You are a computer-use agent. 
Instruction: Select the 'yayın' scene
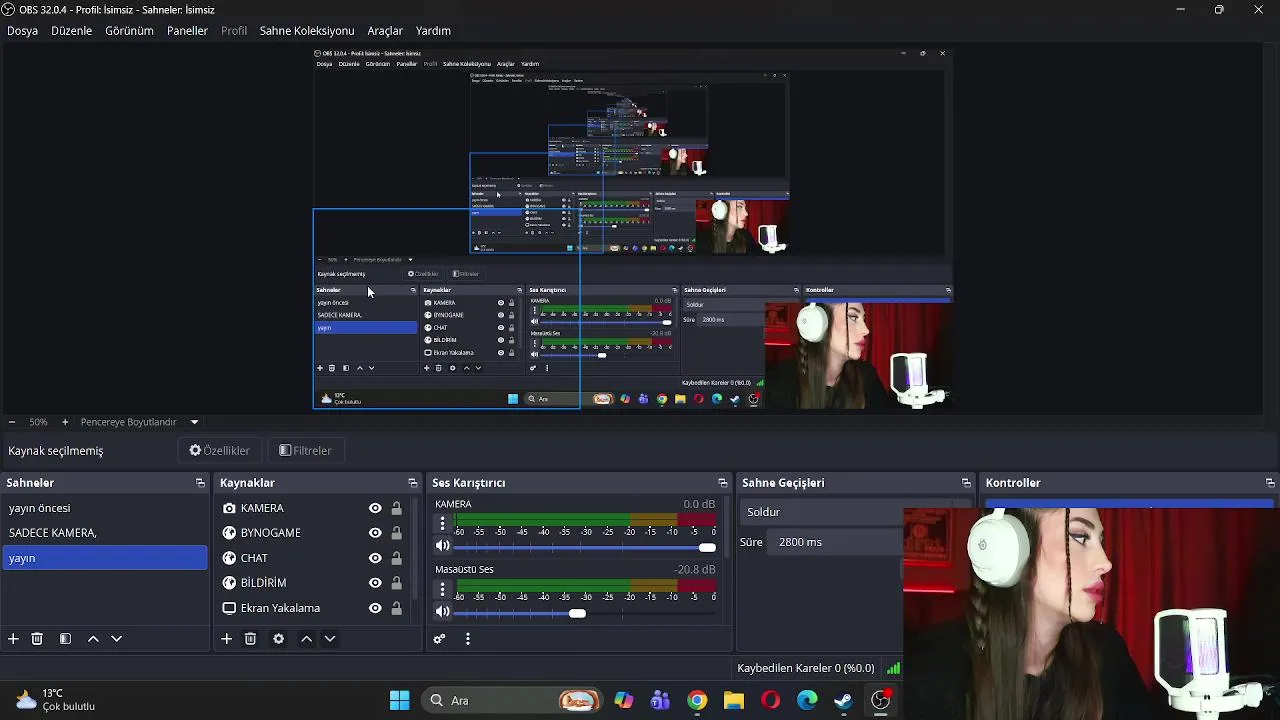click(x=104, y=558)
